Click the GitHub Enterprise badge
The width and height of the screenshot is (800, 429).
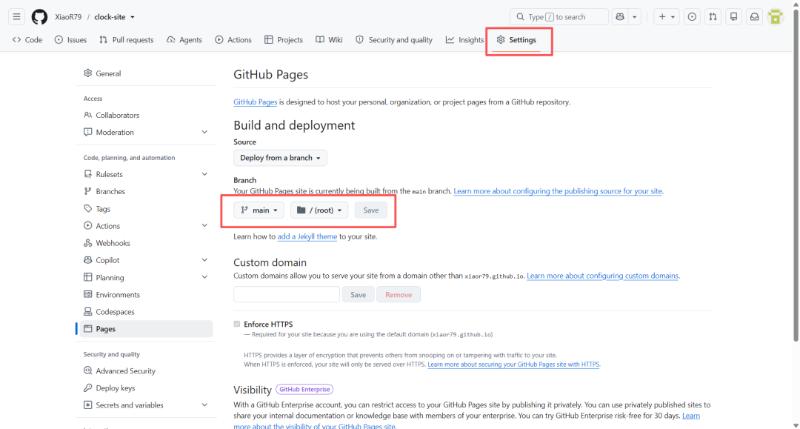[x=305, y=390]
